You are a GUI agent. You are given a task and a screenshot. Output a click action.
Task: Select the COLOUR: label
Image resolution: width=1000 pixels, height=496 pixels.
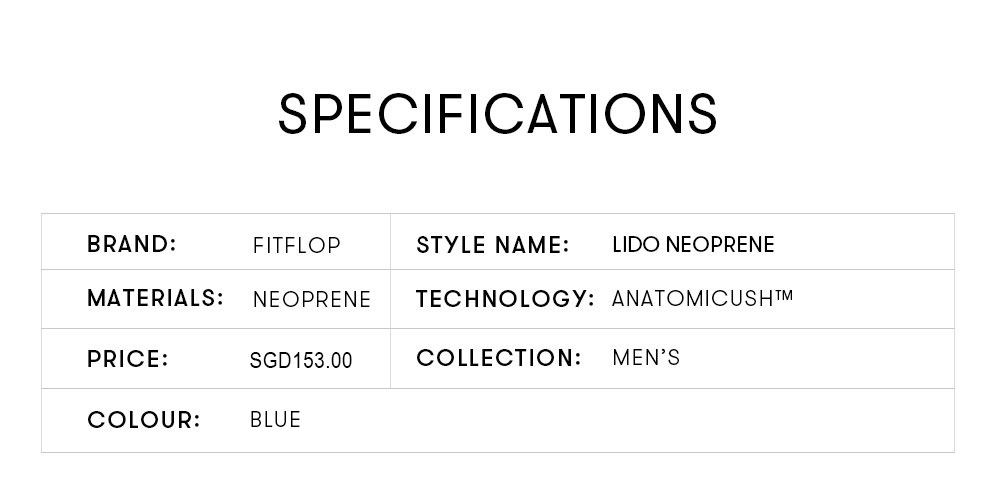[x=143, y=420]
